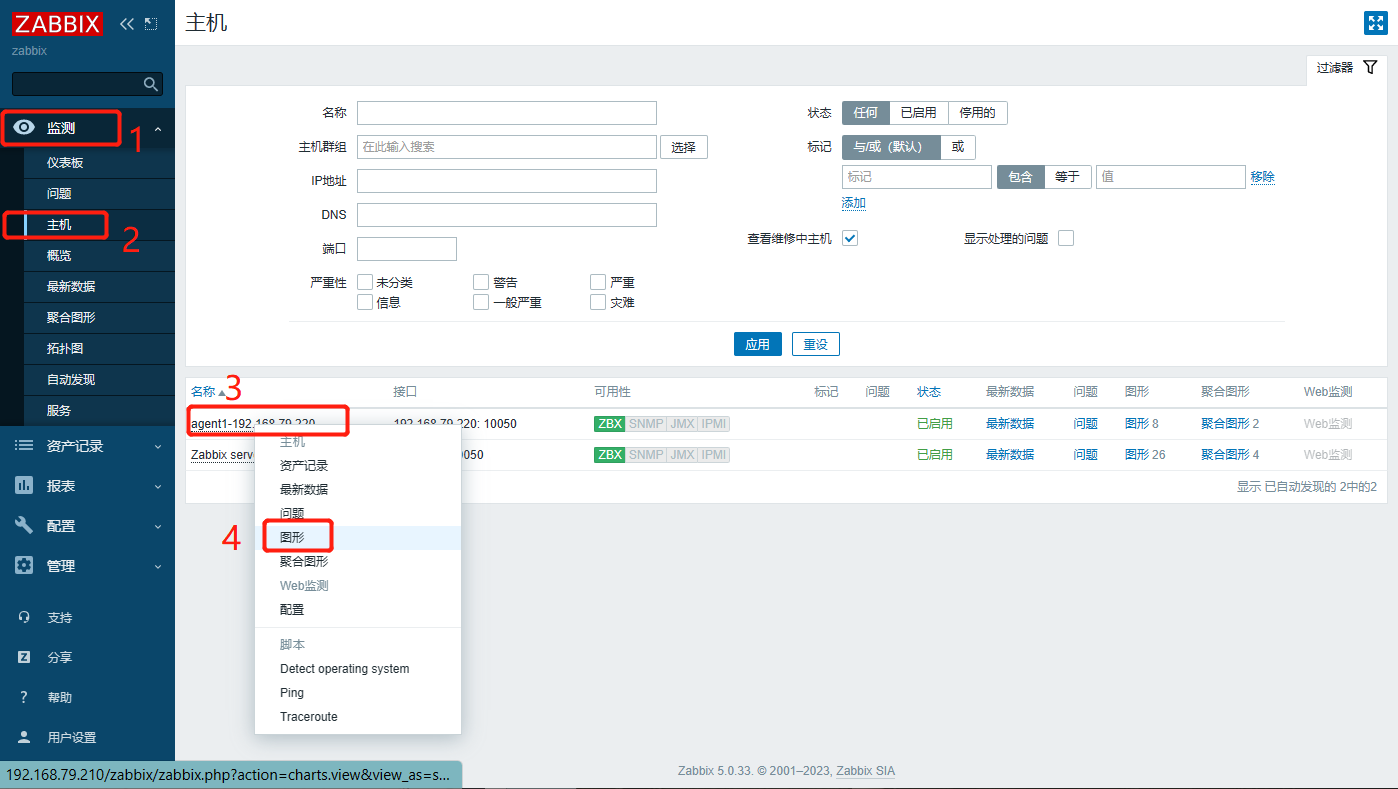
Task: Check the 灾难 severity box
Action: pyautogui.click(x=598, y=302)
